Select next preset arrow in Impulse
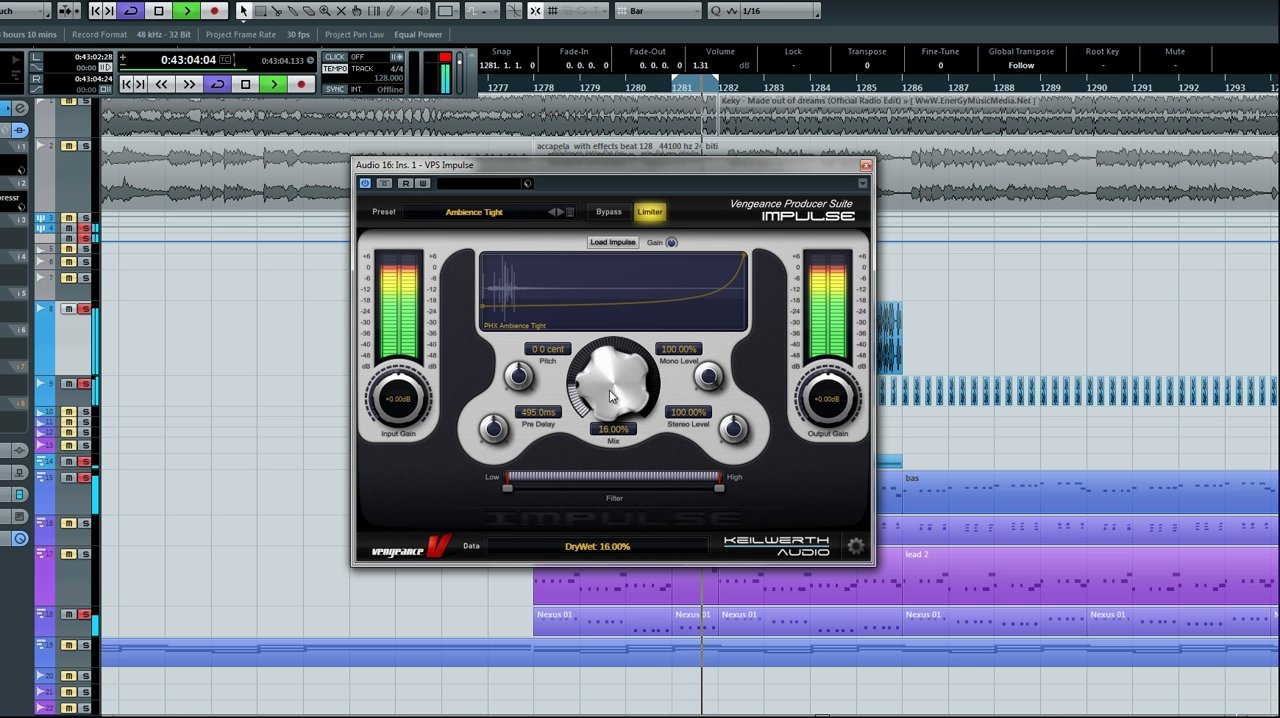This screenshot has height=718, width=1280. pyautogui.click(x=561, y=212)
